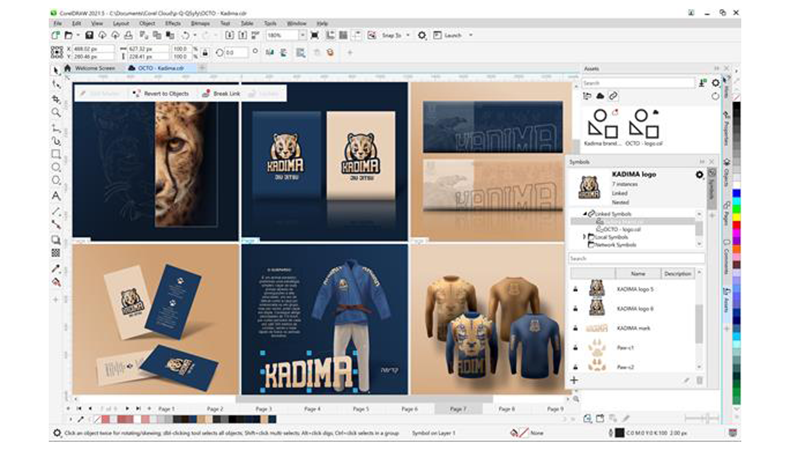The width and height of the screenshot is (790, 450).
Task: Pick the yellow swatch in color palette
Action: (736, 217)
